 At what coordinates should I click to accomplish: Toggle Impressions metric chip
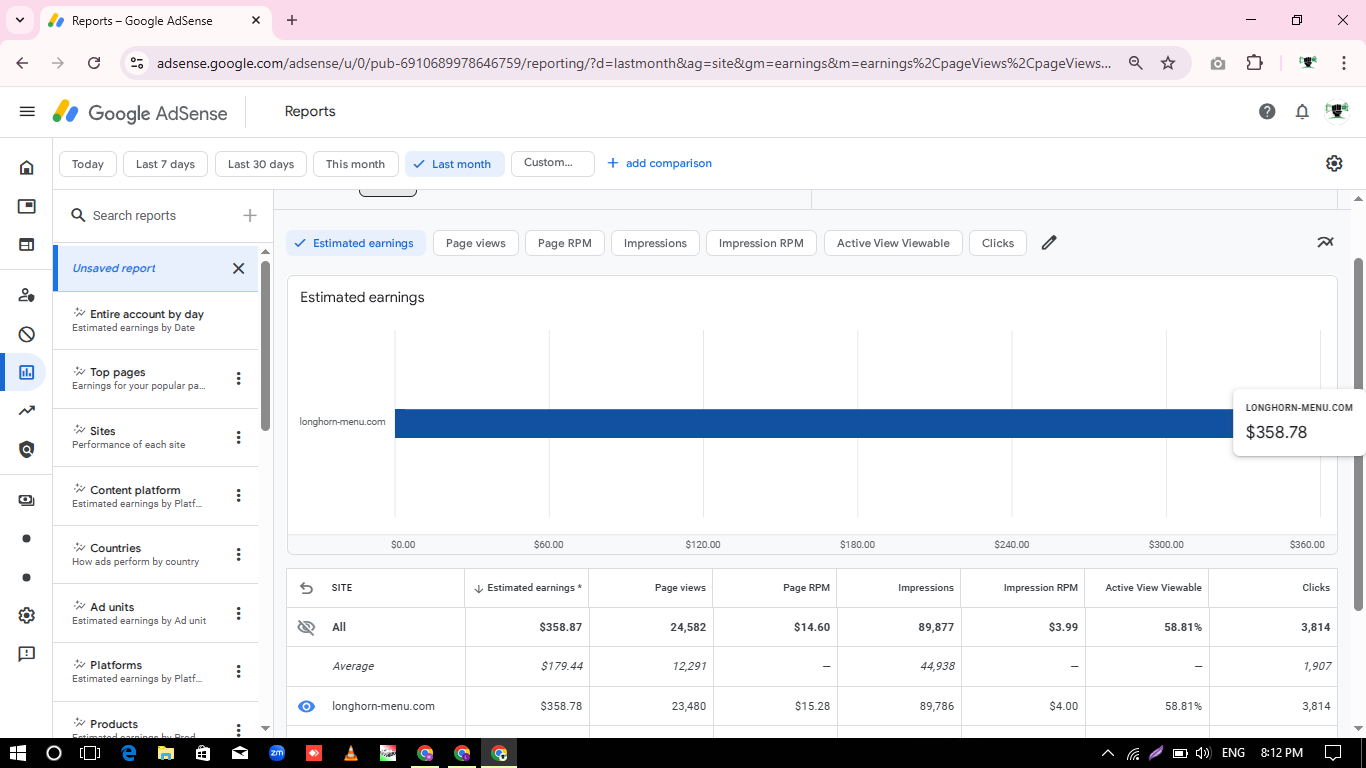[x=655, y=243]
